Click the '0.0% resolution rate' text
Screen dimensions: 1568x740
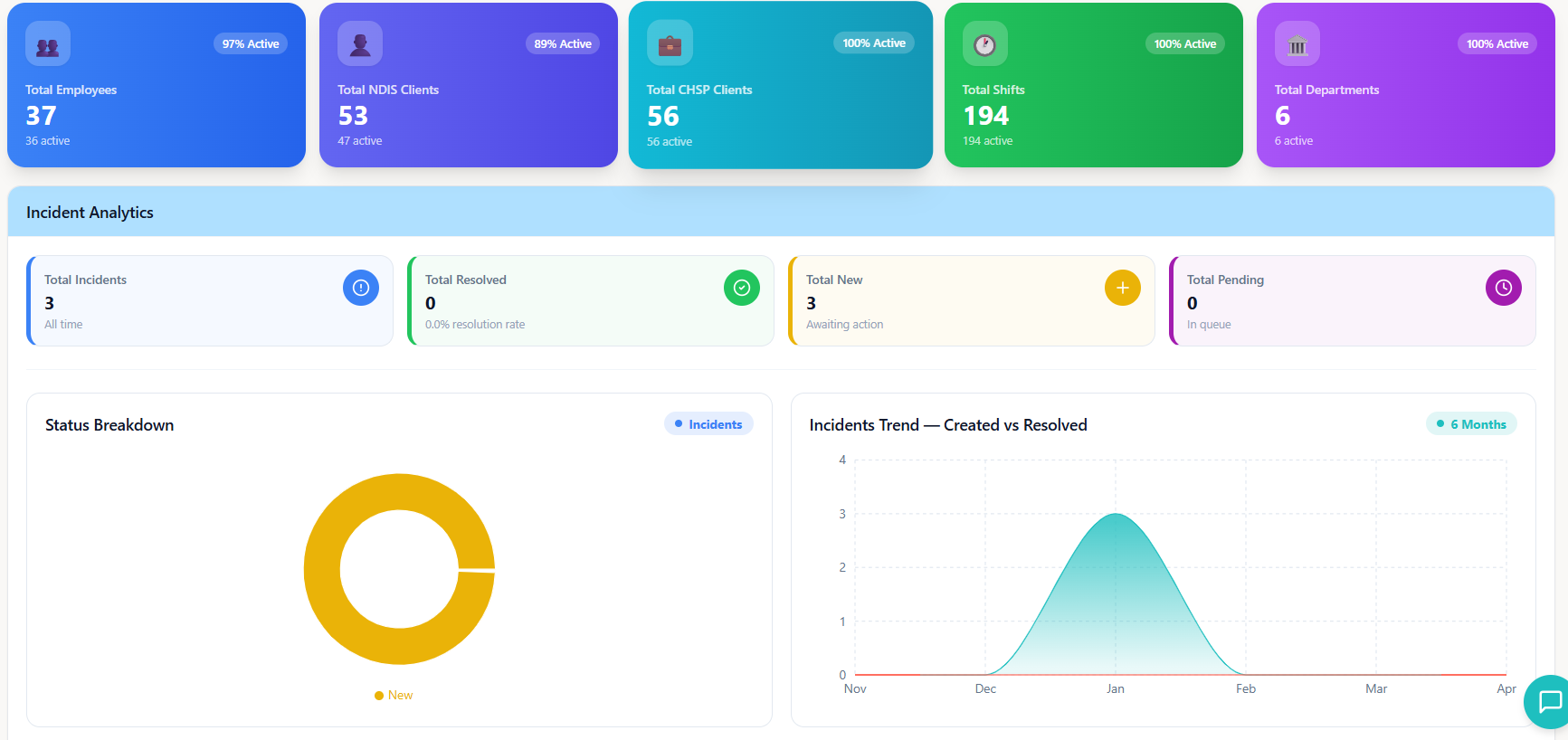pos(475,325)
